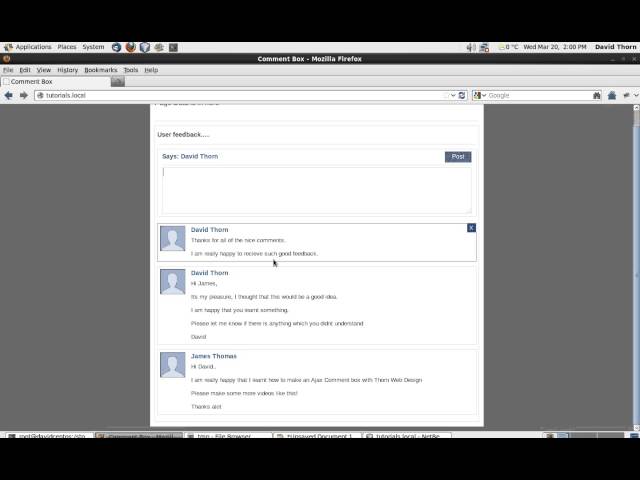
Task: Click the date and time clock in the panel
Action: 555,47
